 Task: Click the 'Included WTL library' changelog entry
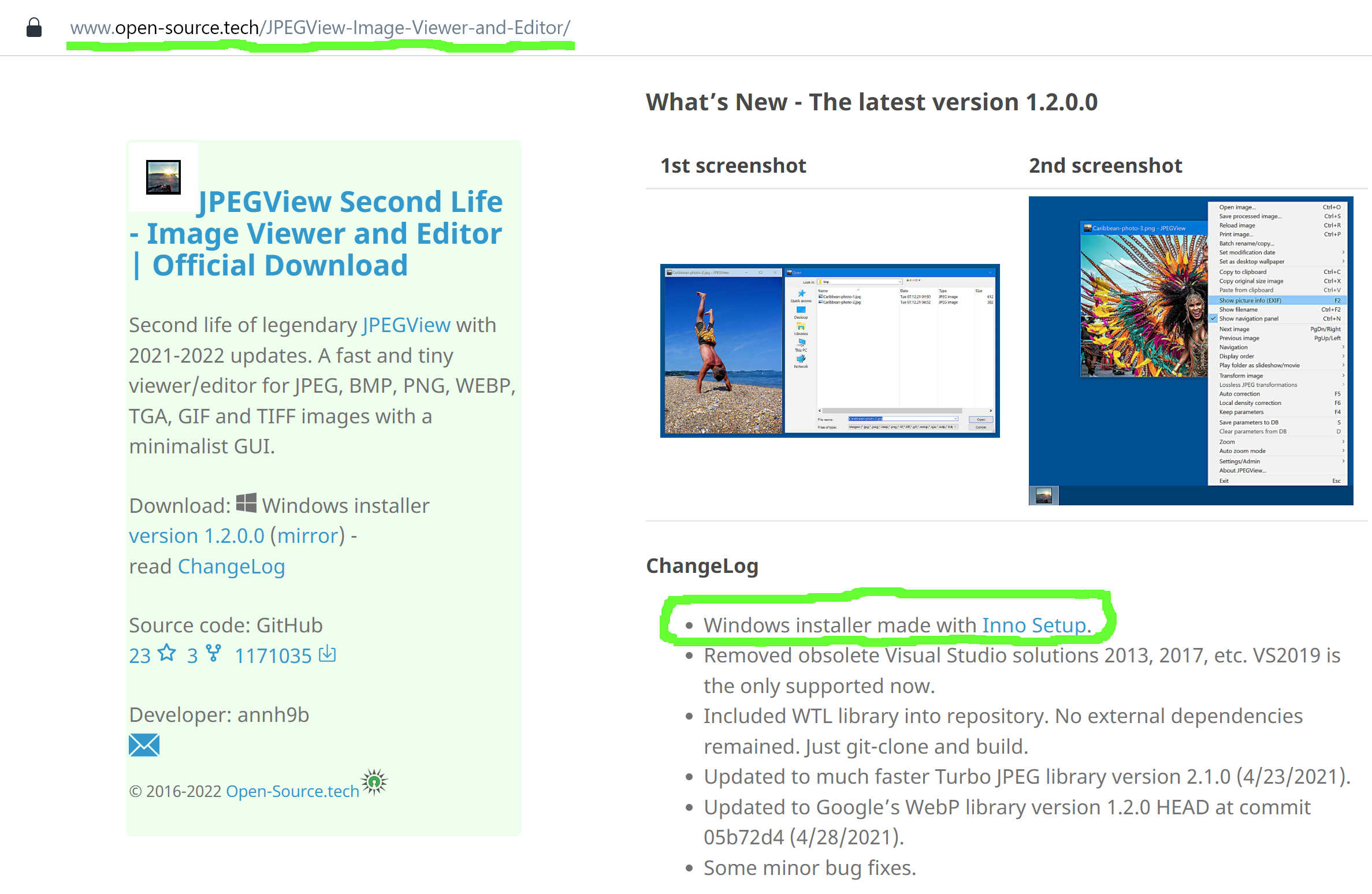pos(1003,731)
